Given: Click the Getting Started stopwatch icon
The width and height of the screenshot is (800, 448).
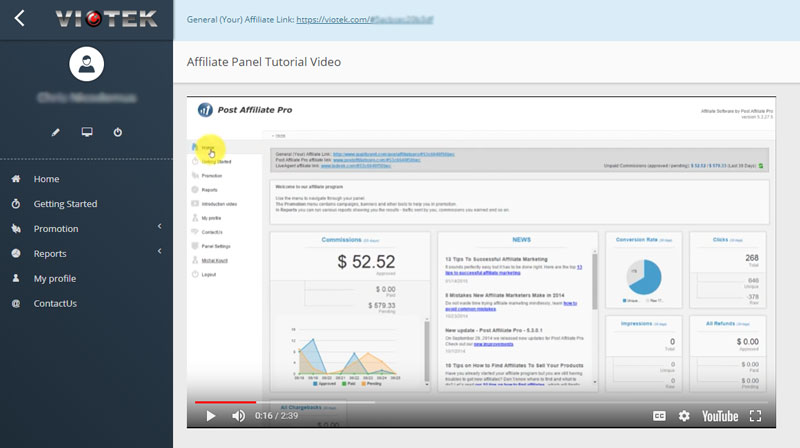Looking at the screenshot, I should coord(16,204).
